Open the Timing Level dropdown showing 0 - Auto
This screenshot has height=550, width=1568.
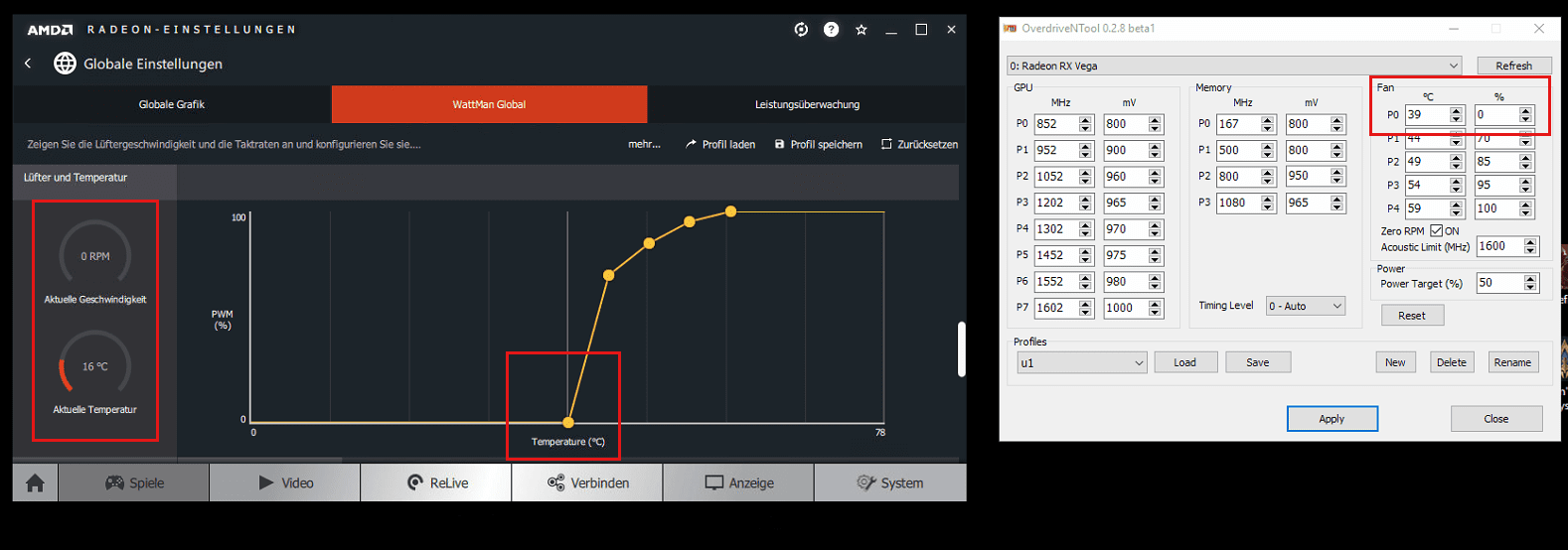[x=1306, y=306]
